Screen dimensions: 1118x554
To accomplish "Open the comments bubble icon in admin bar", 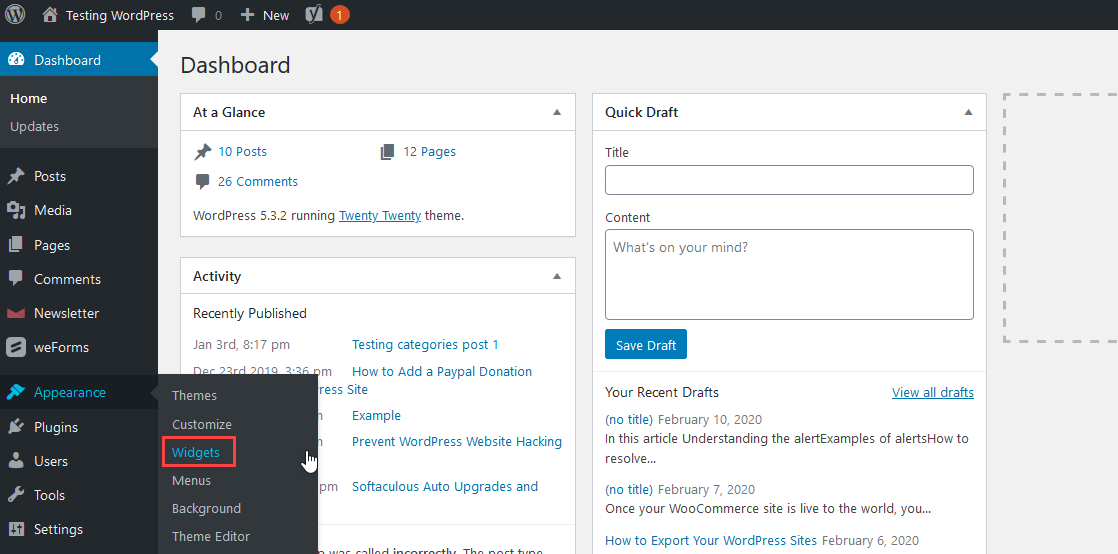I will tap(199, 15).
